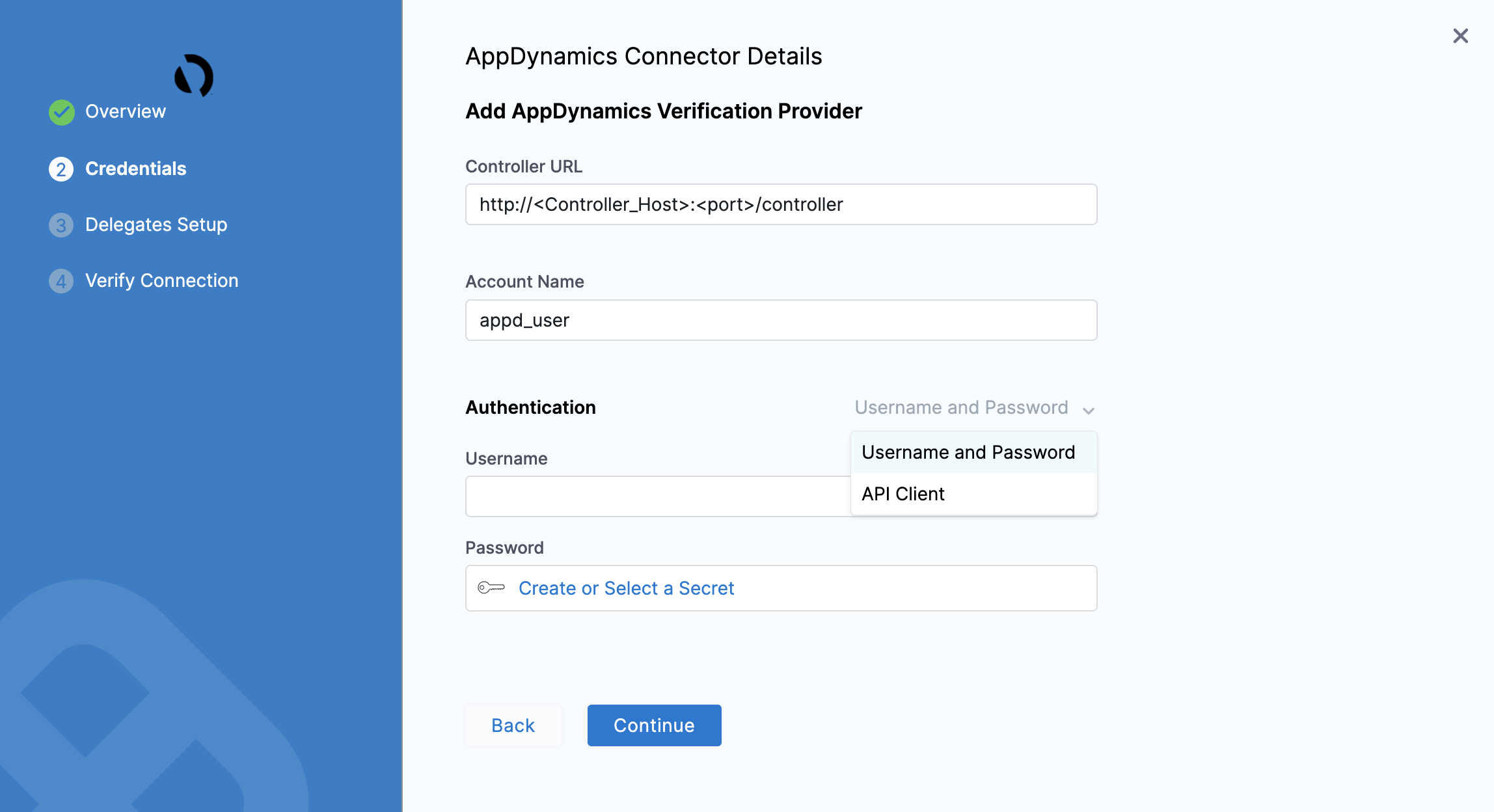
Task: Open the Username and Password authentication selector
Action: pos(961,407)
